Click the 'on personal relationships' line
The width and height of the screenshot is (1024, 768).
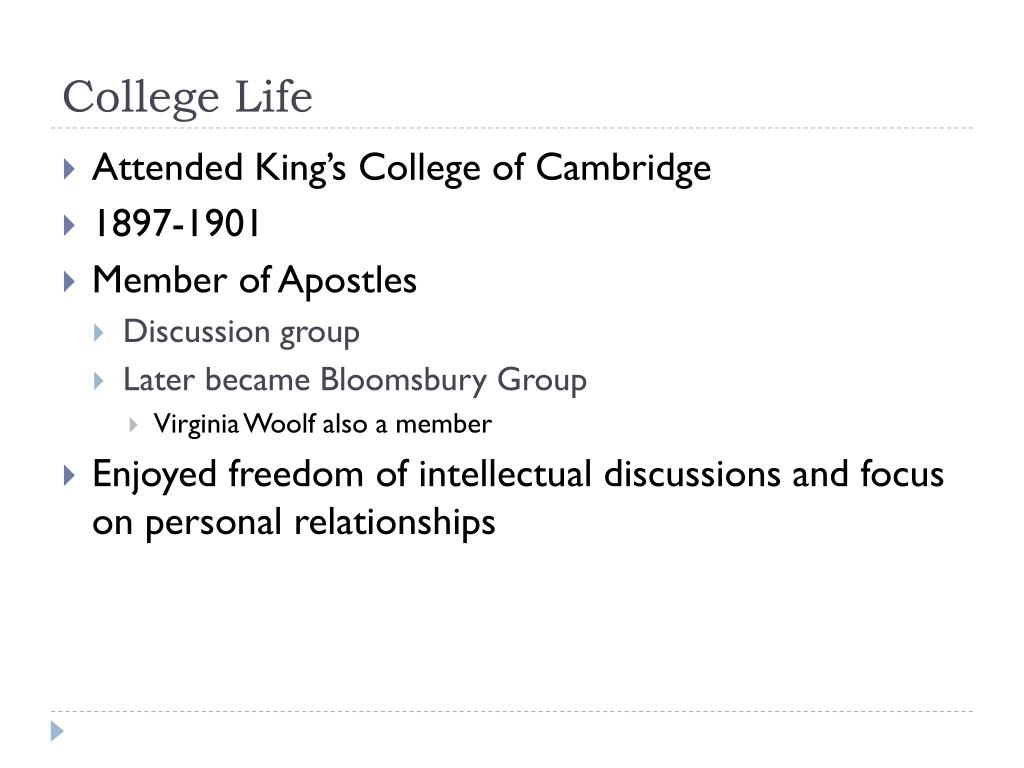[x=294, y=523]
